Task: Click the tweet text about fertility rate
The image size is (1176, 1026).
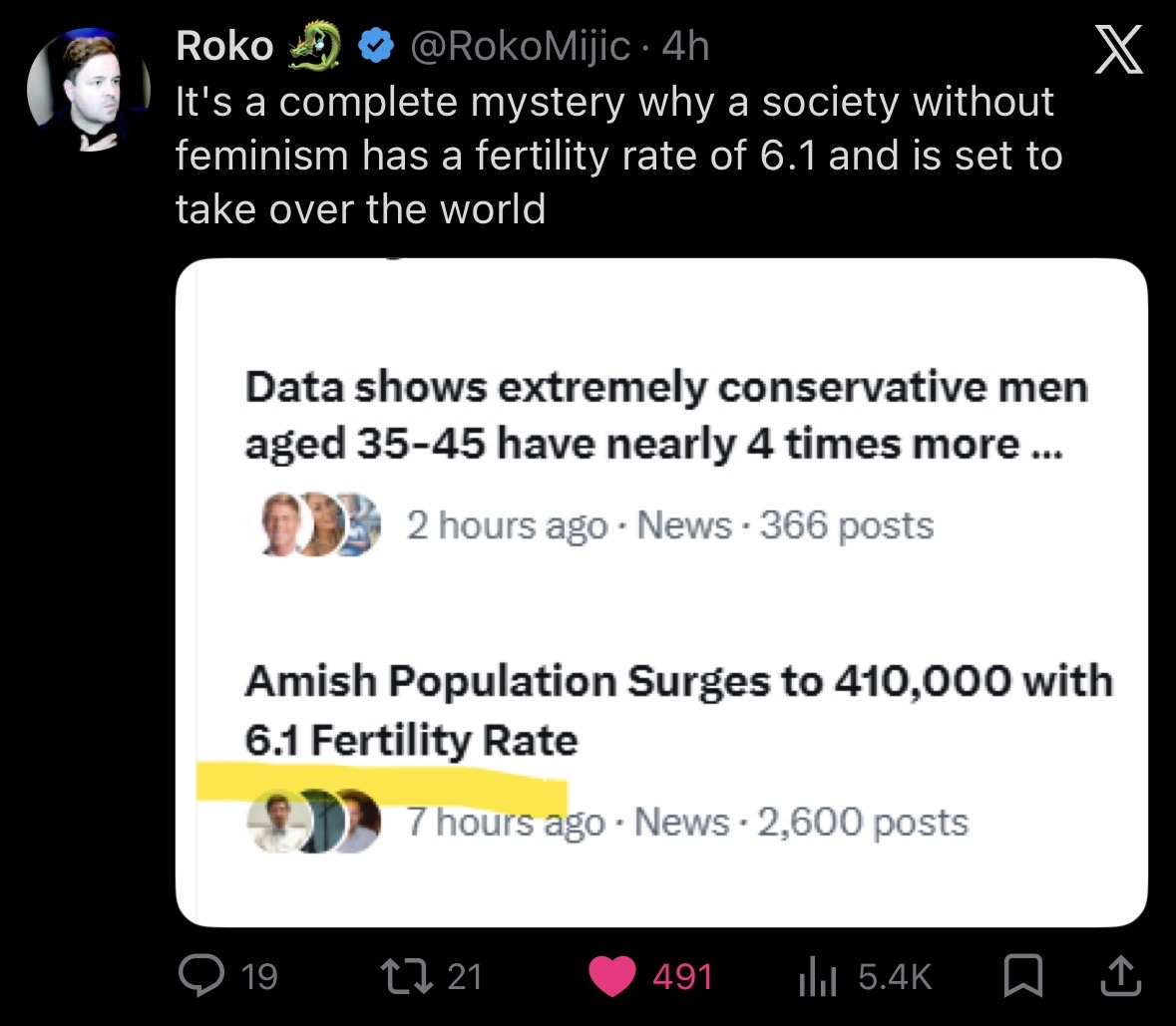Action: pos(618,156)
